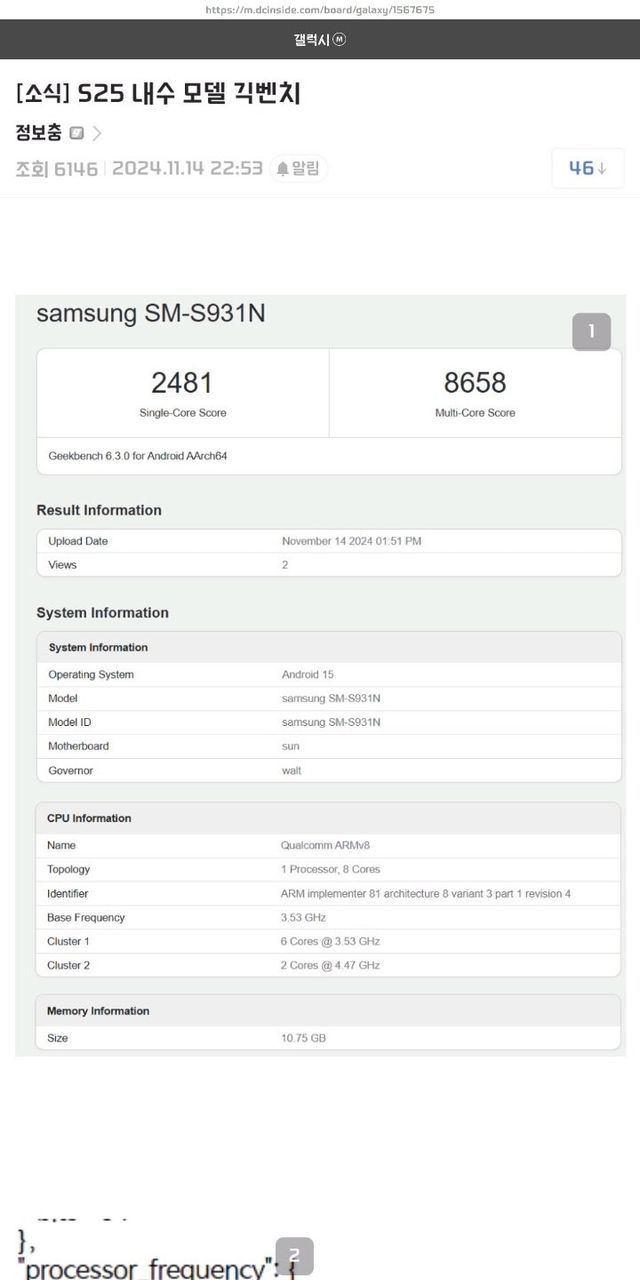
Task: Tap the Multi-Core Score 8658 in image
Action: click(x=475, y=383)
